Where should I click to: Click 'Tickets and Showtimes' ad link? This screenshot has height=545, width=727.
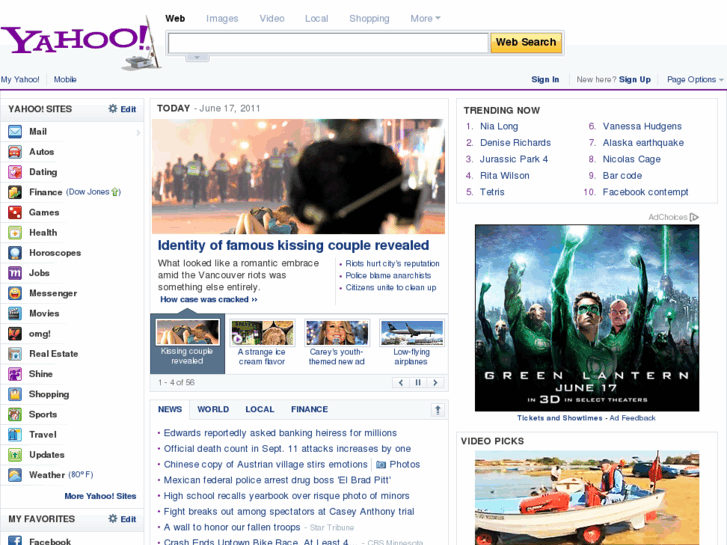[560, 418]
